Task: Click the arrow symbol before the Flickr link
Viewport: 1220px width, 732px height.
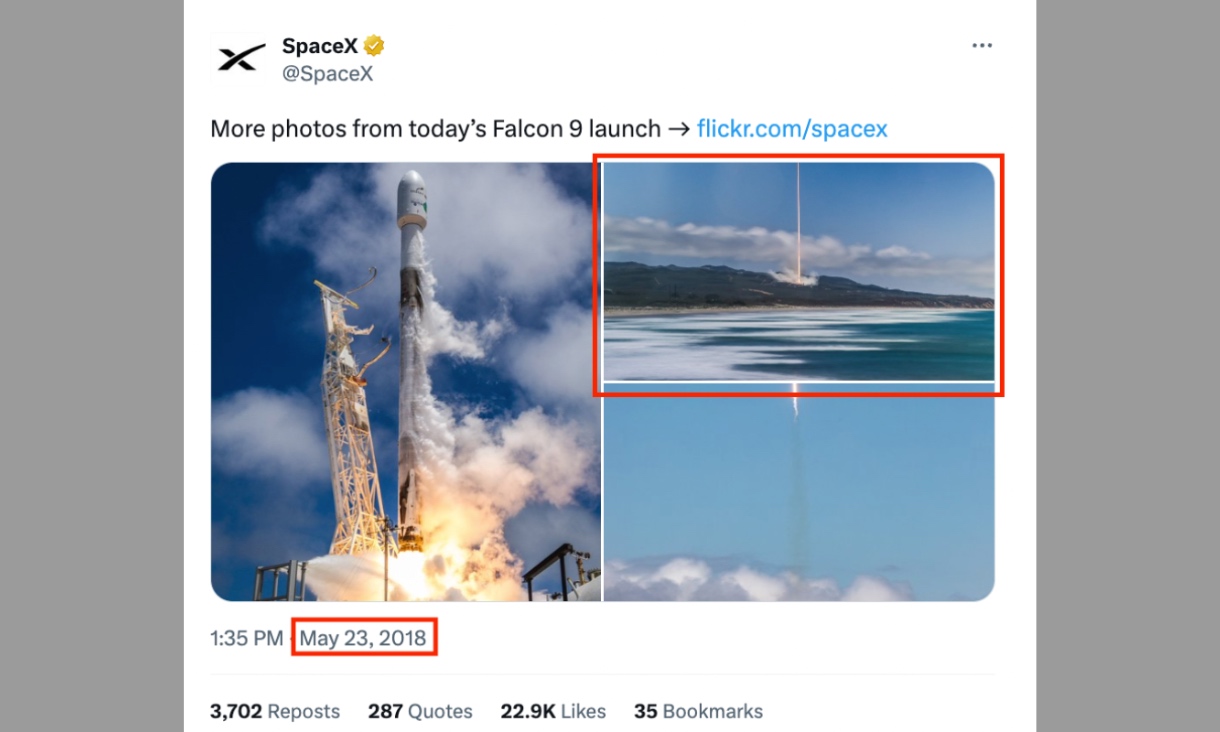Action: (x=679, y=129)
